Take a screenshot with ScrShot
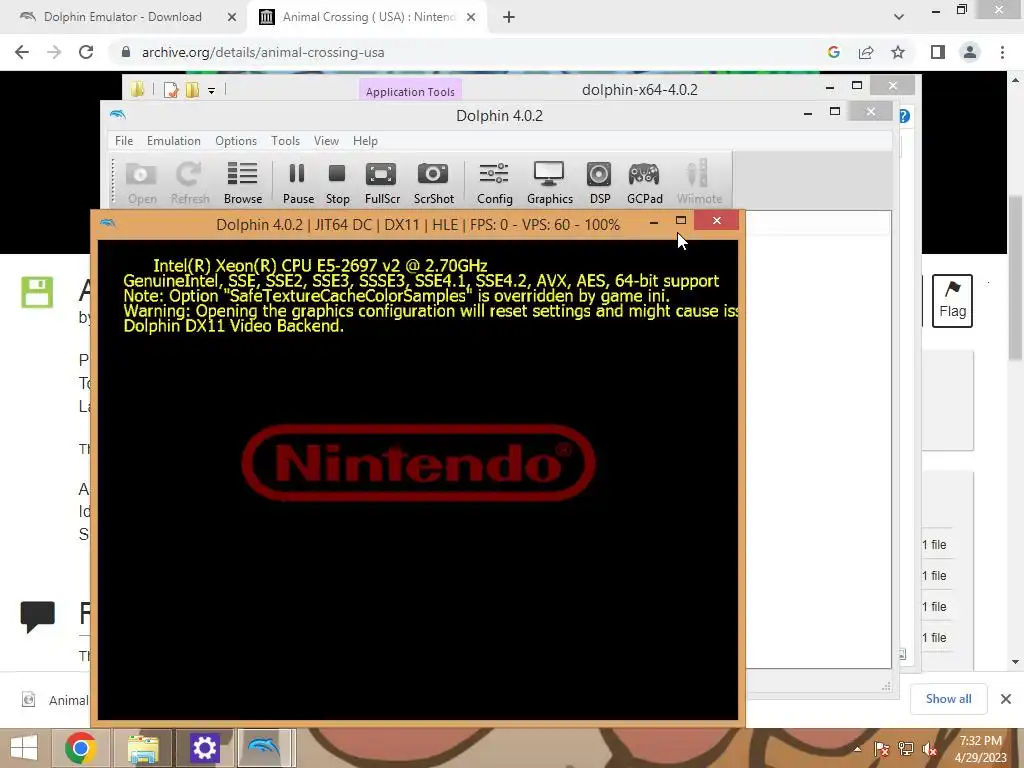The width and height of the screenshot is (1024, 768). [x=433, y=183]
